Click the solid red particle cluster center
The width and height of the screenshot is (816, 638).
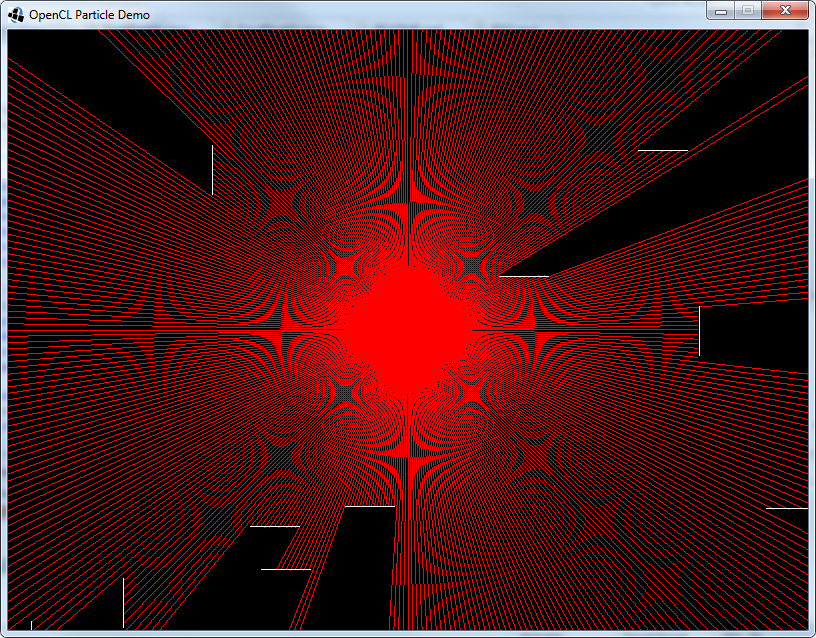(x=408, y=330)
